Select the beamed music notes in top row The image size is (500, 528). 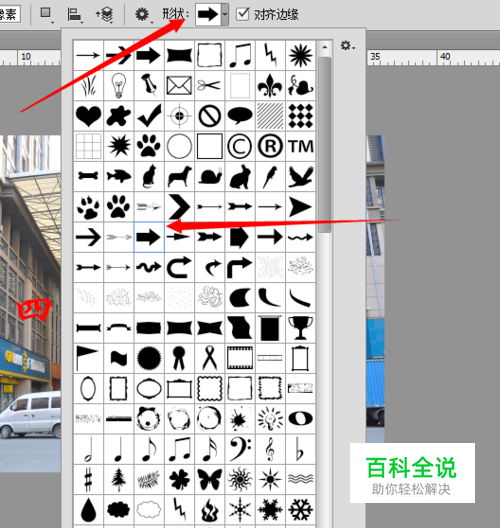click(x=240, y=55)
